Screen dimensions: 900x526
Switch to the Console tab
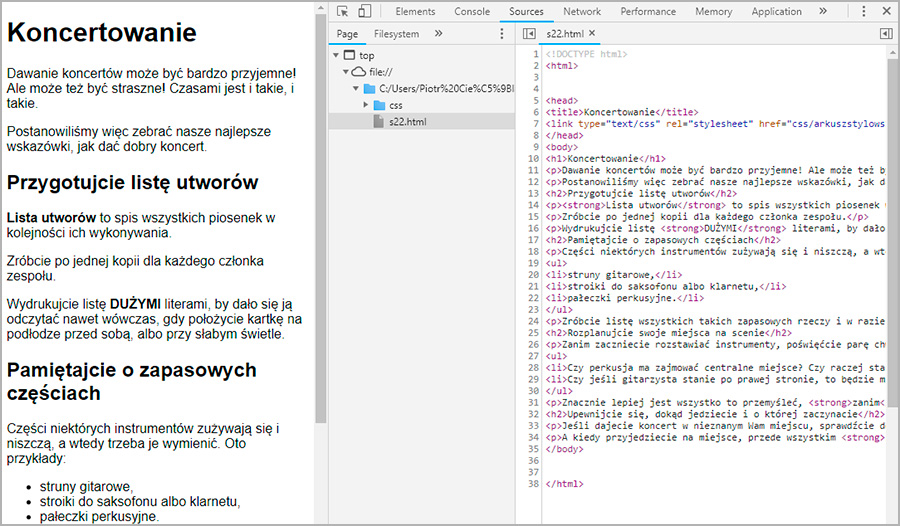472,11
